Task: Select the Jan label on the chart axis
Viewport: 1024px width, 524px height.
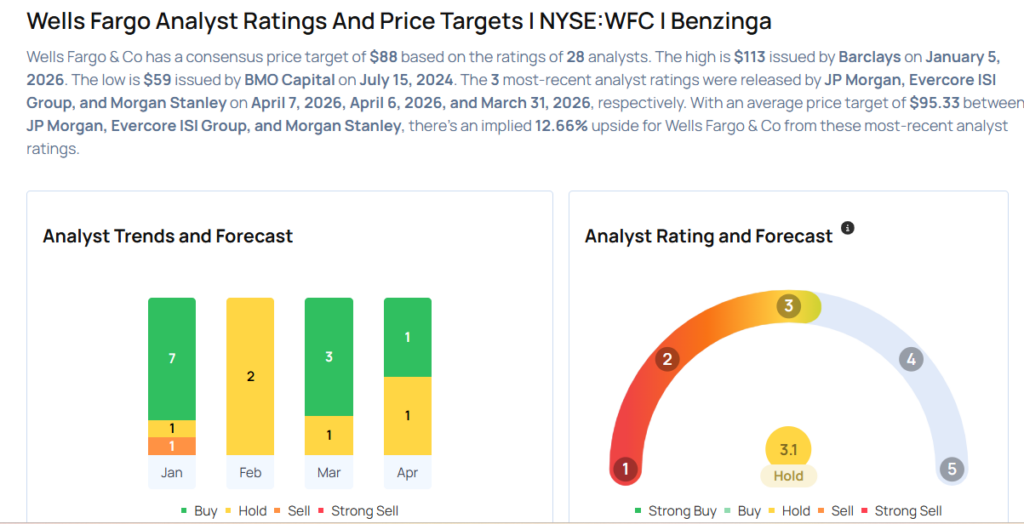Action: pyautogui.click(x=172, y=472)
